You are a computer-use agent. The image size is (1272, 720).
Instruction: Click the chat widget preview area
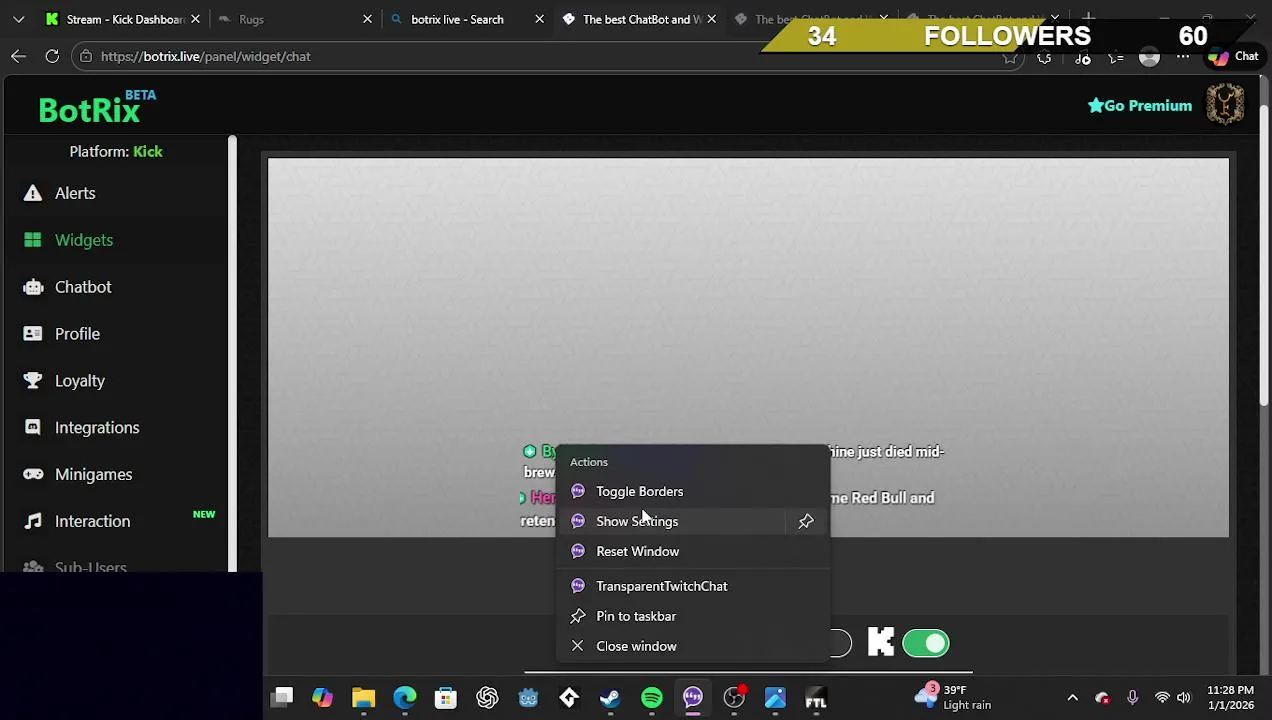[x=748, y=347]
